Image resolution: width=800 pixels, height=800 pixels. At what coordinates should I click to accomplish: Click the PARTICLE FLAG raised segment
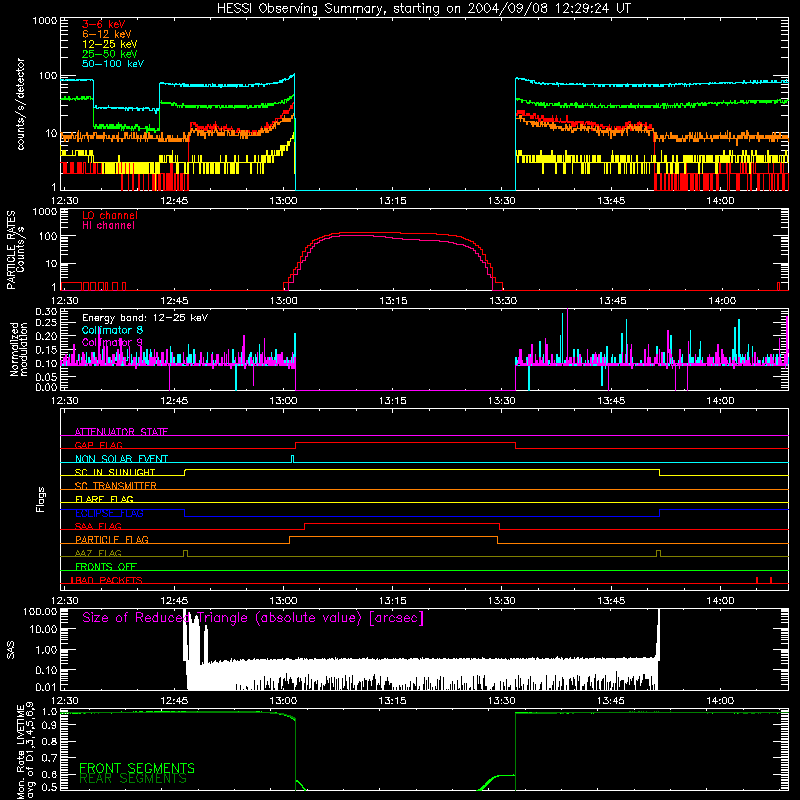point(393,537)
